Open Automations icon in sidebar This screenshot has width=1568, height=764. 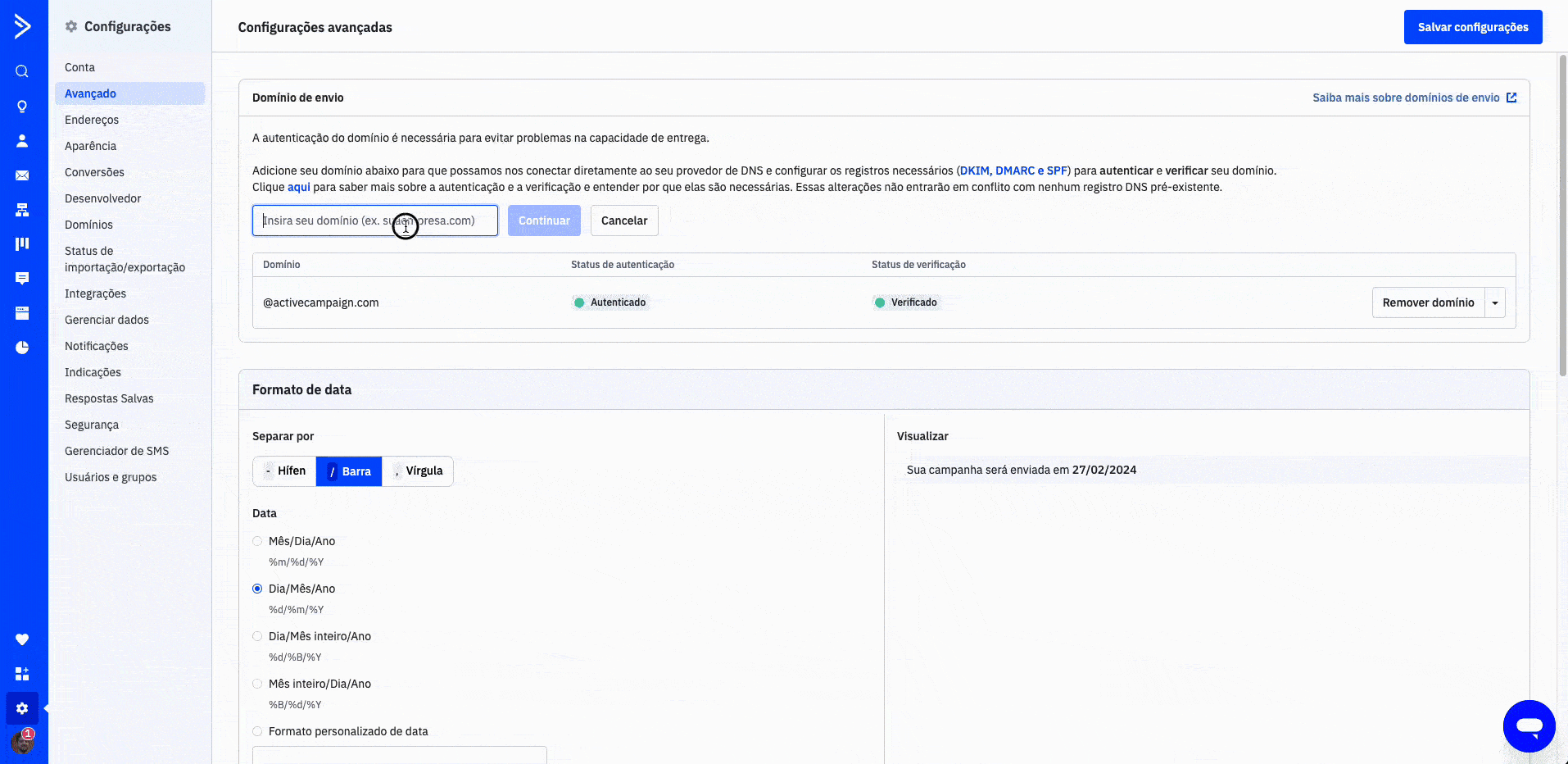[22, 210]
